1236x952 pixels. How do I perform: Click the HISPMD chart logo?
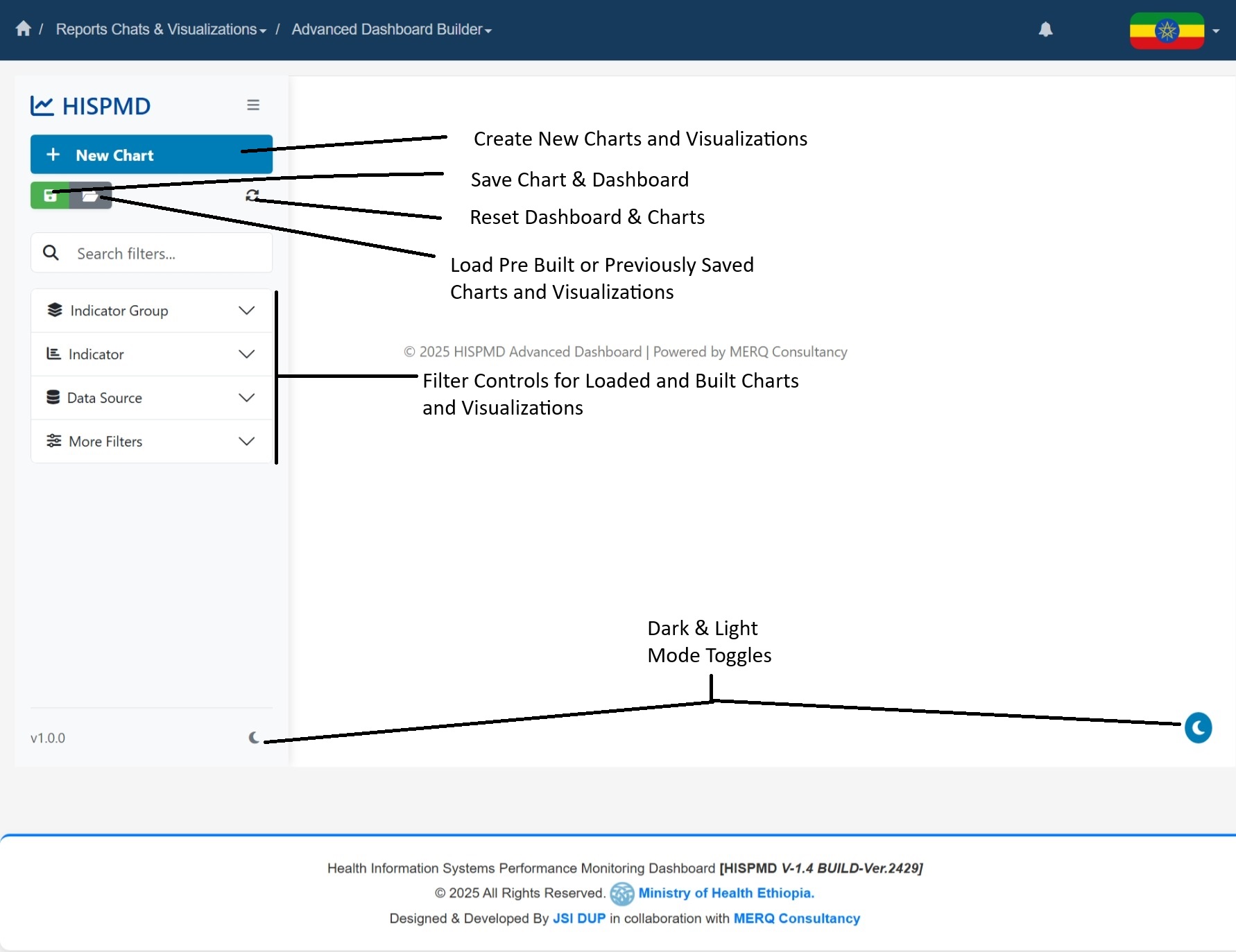click(91, 106)
